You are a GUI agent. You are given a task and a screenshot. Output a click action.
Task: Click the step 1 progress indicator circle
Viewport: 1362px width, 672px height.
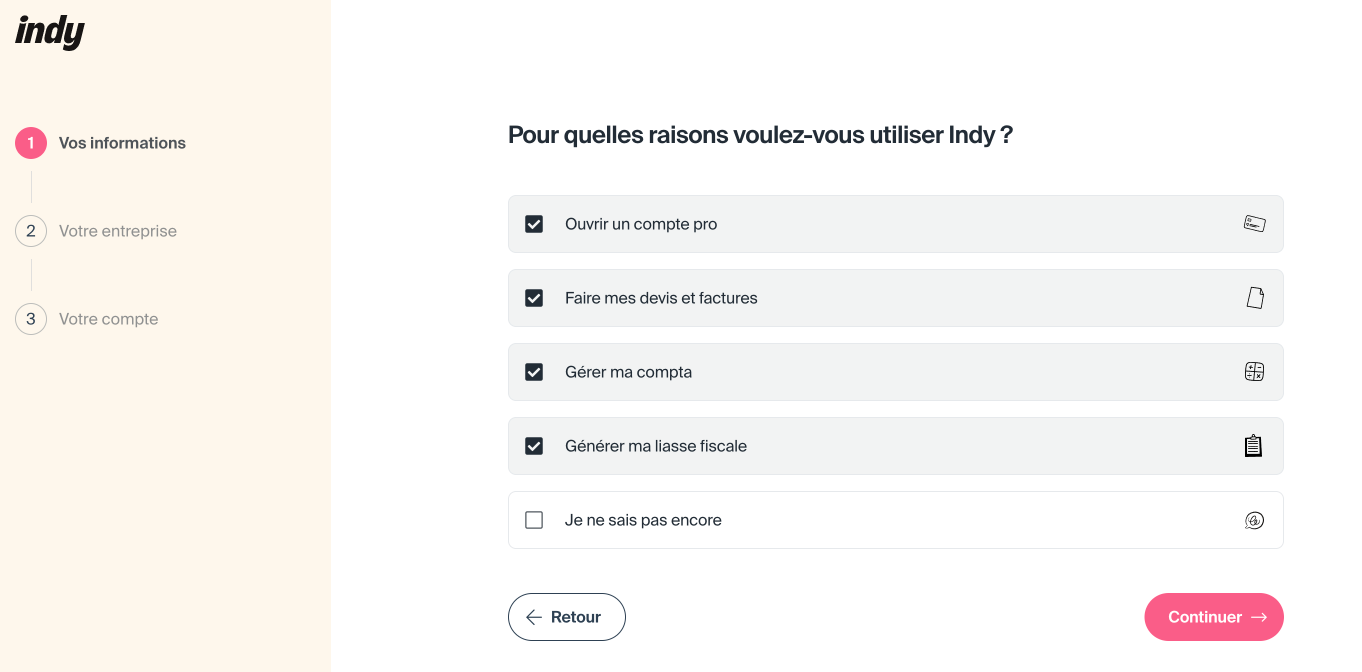[30, 142]
